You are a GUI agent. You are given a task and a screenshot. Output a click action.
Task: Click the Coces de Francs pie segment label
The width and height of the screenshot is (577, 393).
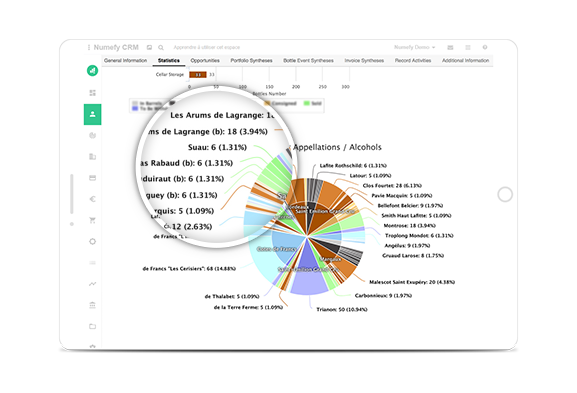277,249
